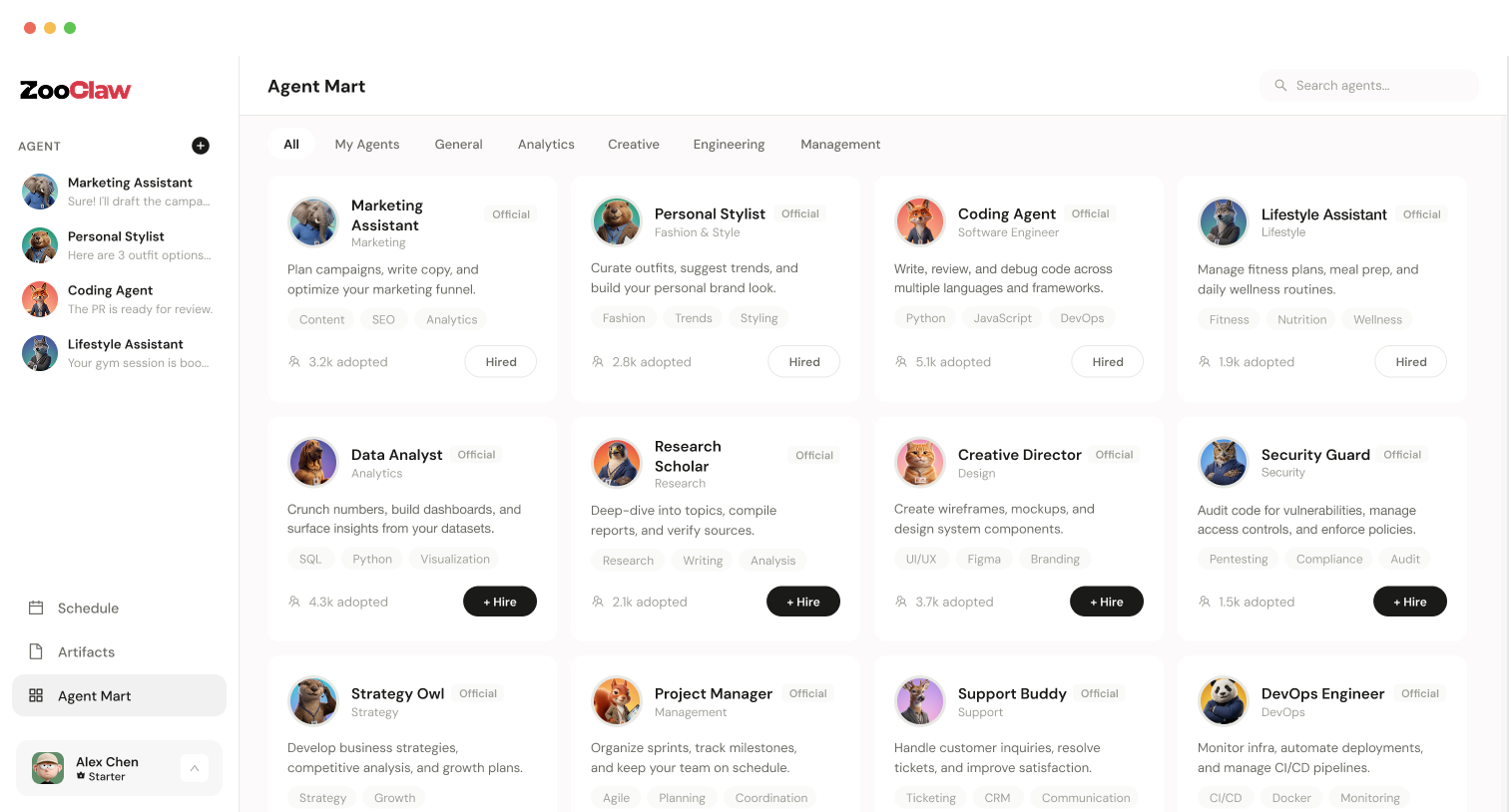The image size is (1509, 812).
Task: Click the Agent Mart grid icon
Action: 36,695
